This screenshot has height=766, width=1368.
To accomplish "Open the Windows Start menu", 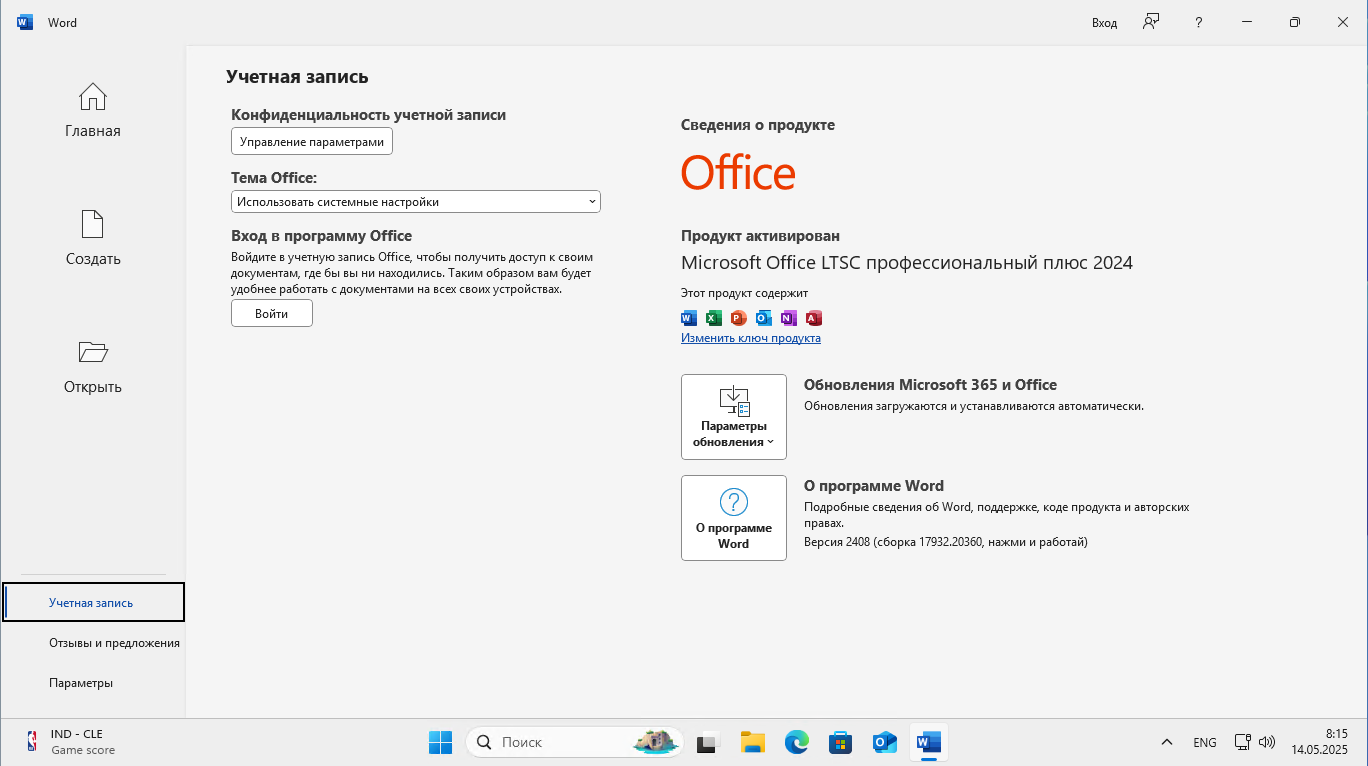I will (x=440, y=742).
